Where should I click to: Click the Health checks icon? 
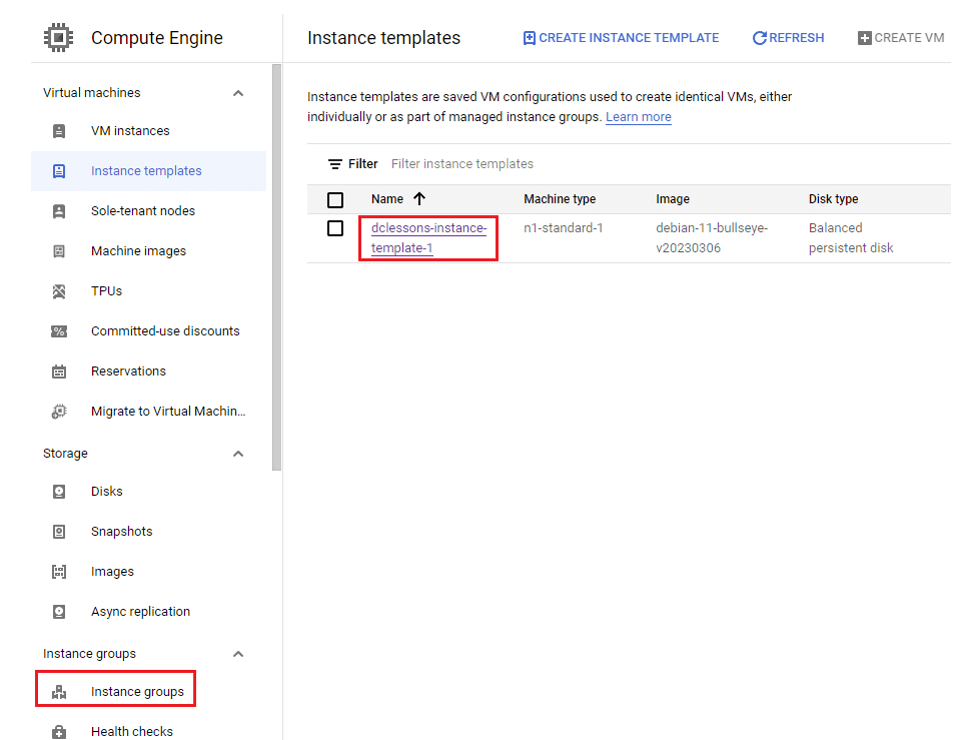tap(59, 731)
